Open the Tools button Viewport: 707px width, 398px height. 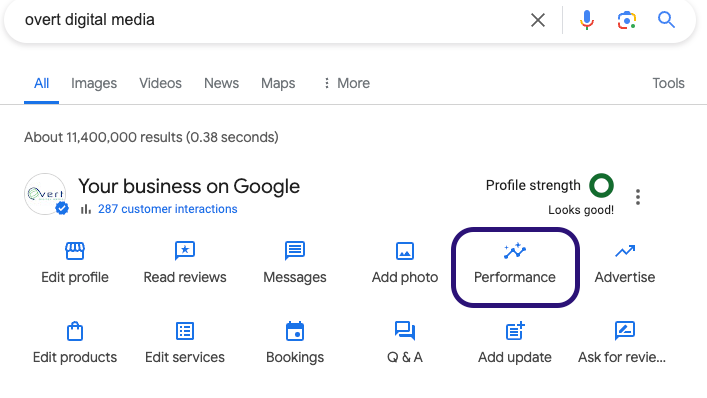click(668, 83)
